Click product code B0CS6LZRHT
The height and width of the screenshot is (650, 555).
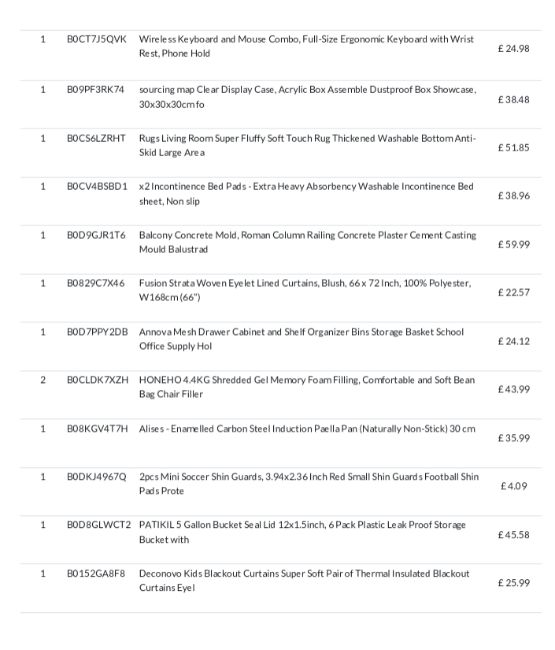(x=96, y=138)
